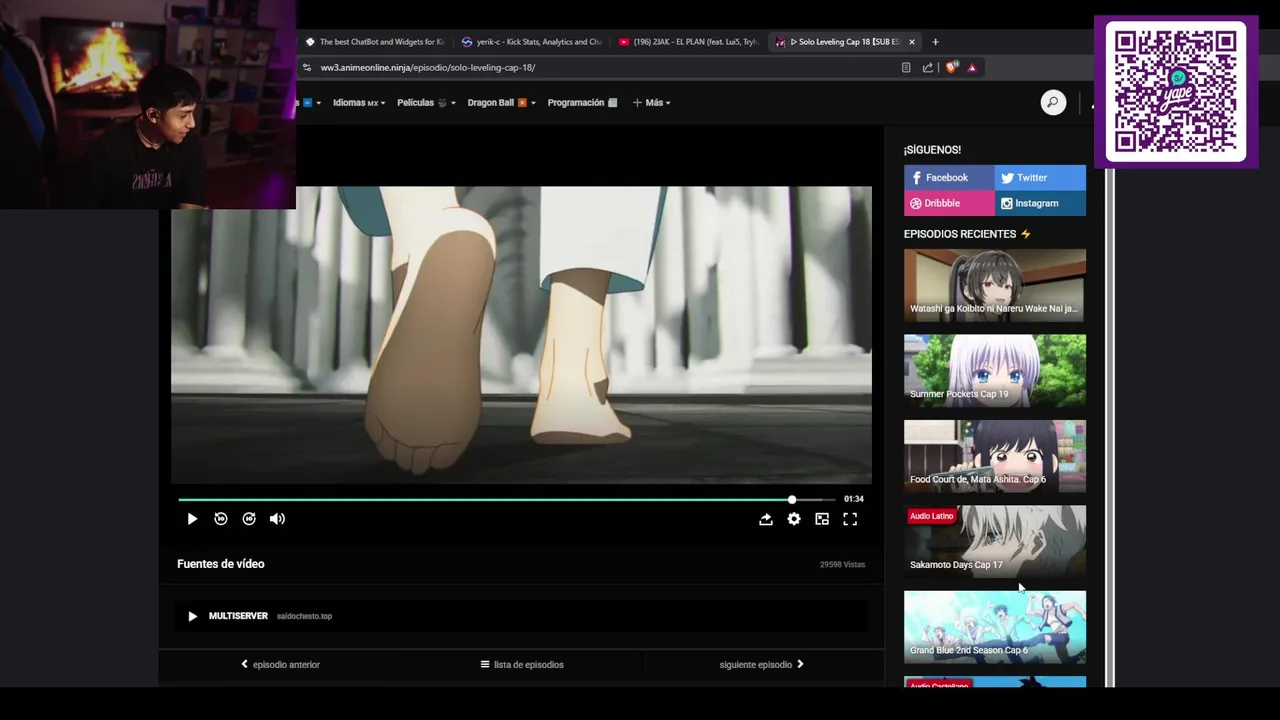
Task: Click the Instagram follow button
Action: point(1040,203)
